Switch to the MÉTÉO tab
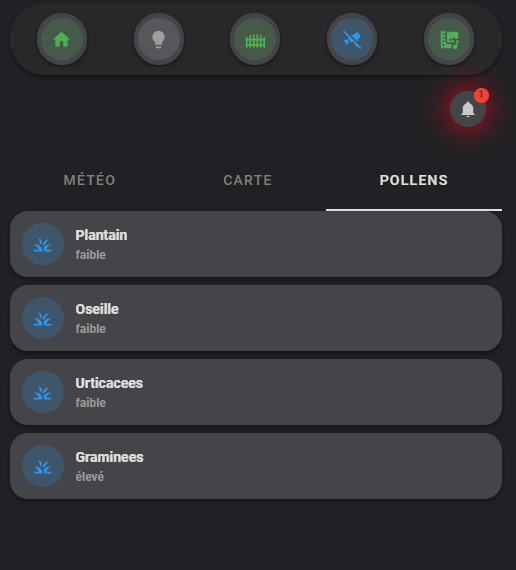Viewport: 516px width, 570px height. pos(89,180)
